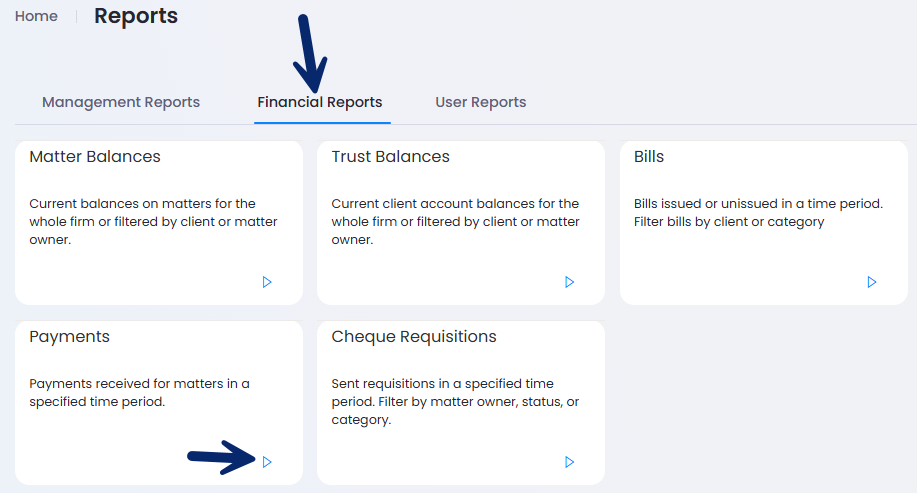Viewport: 917px width, 493px height.
Task: Run the Bills report play icon
Action: pos(871,282)
